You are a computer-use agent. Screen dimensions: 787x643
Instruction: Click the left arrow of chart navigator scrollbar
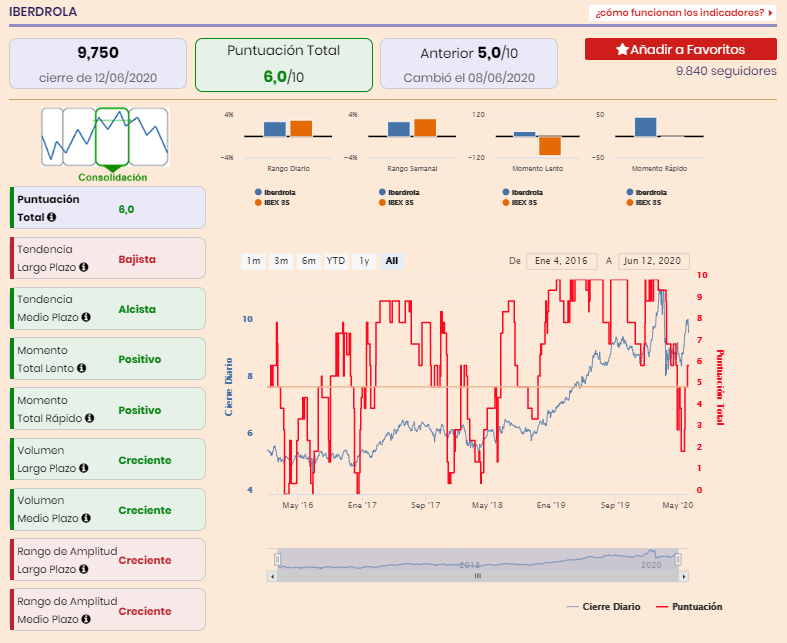tap(272, 576)
